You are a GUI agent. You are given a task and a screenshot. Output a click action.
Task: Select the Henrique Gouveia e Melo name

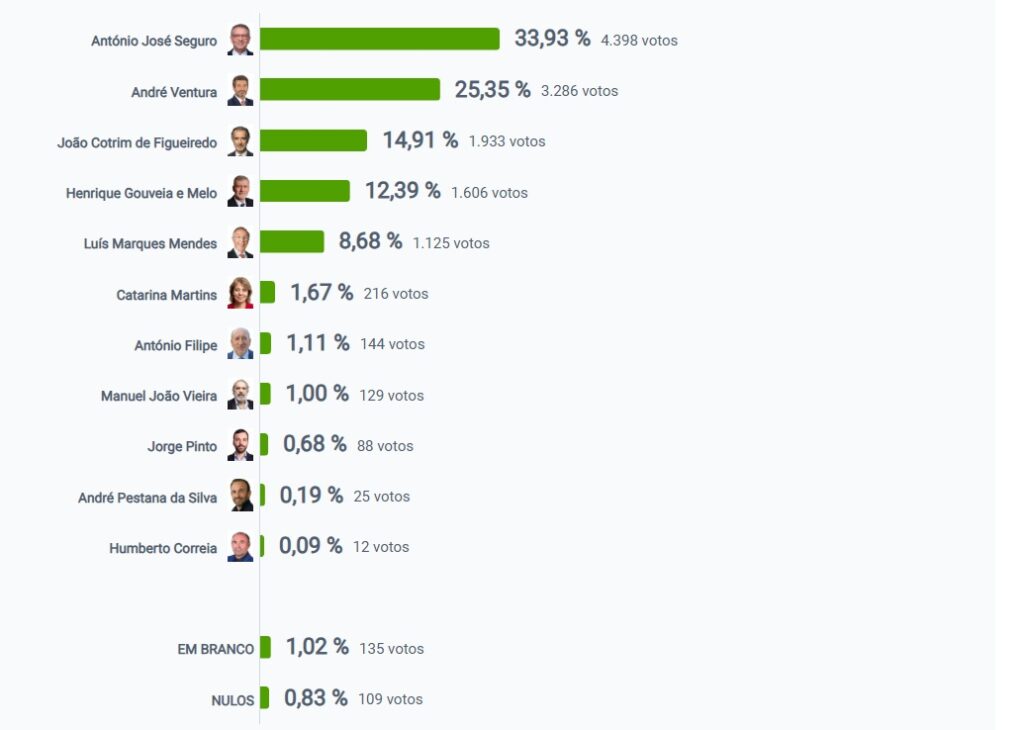pos(141,193)
